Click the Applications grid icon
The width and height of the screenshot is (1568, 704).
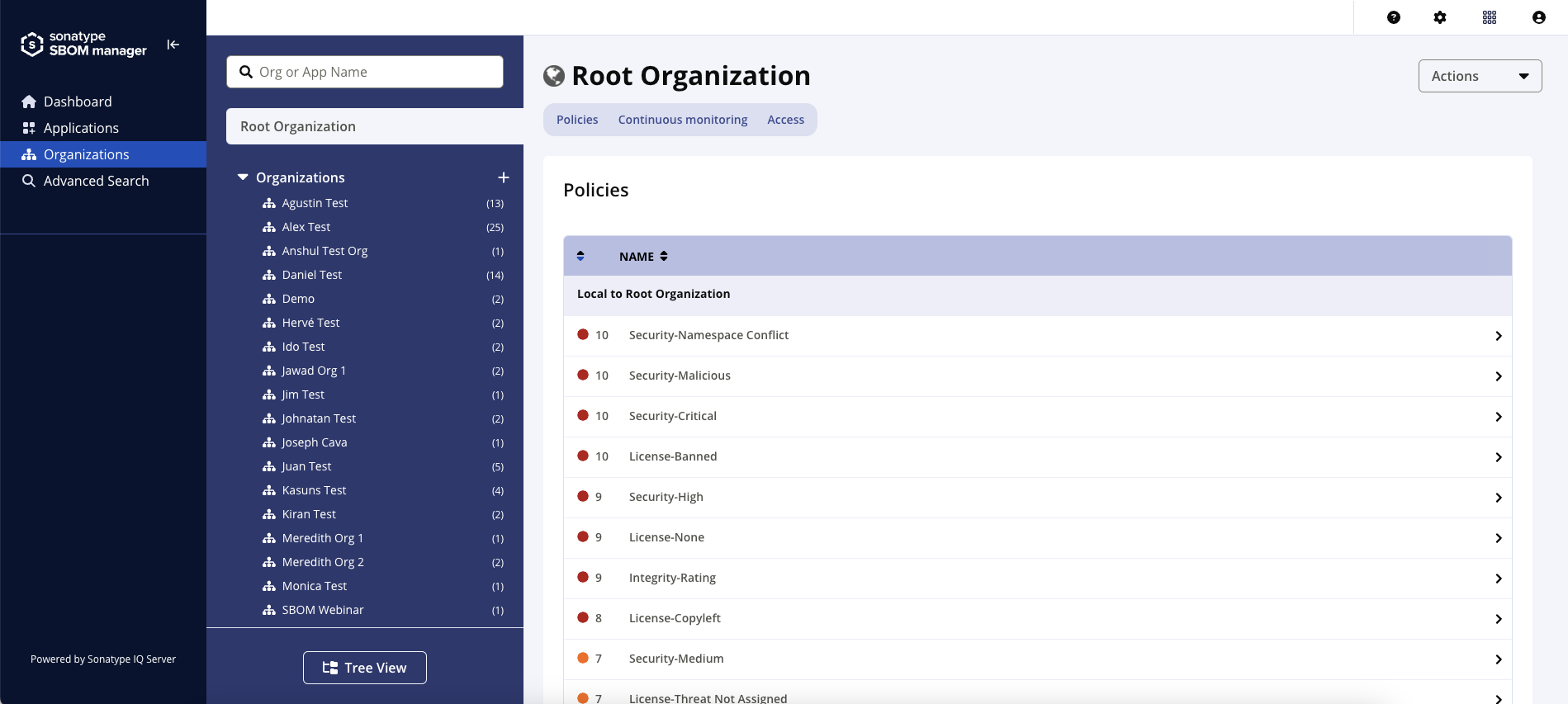(29, 128)
